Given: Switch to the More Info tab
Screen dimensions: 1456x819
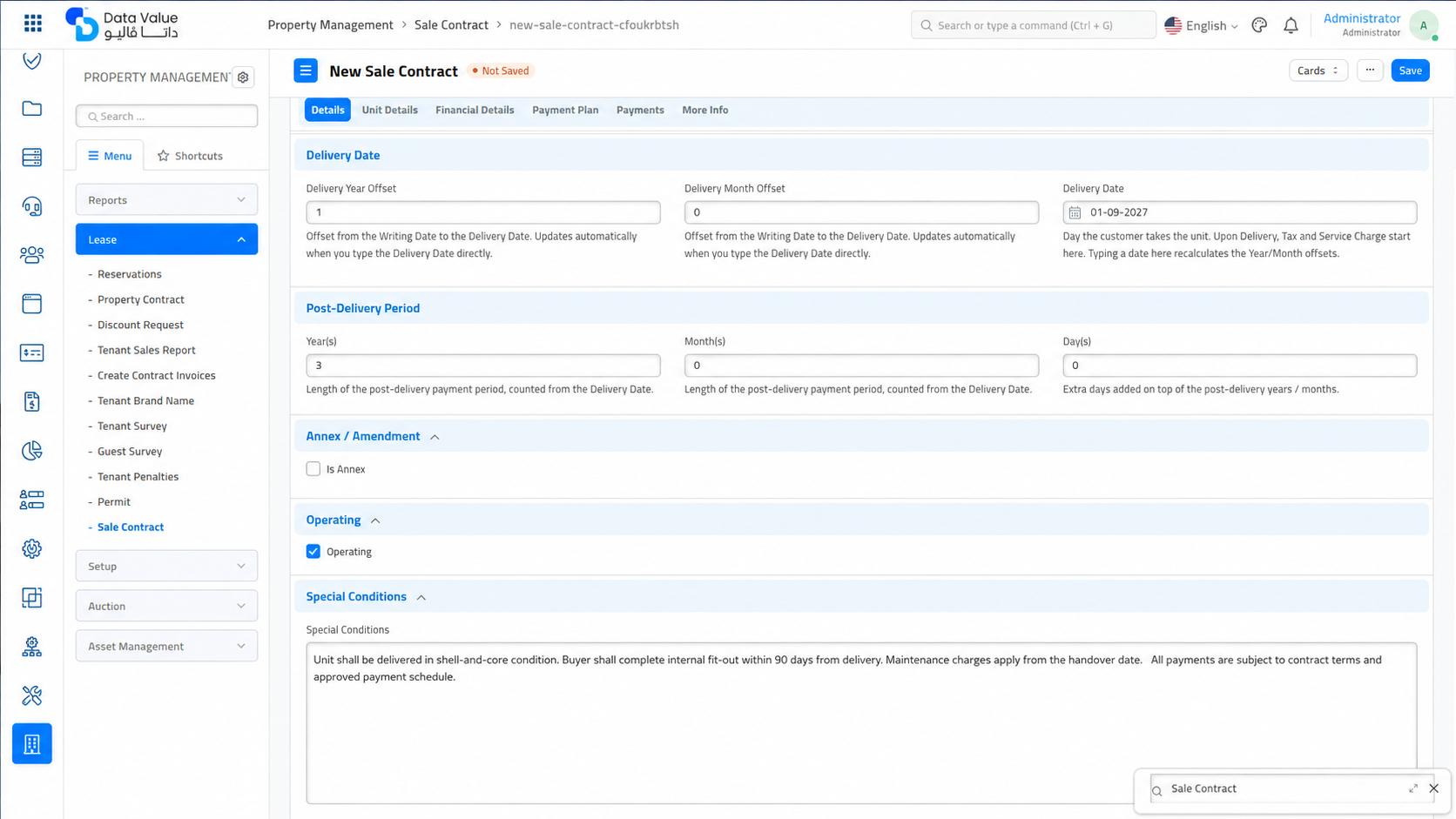Looking at the screenshot, I should 705,110.
